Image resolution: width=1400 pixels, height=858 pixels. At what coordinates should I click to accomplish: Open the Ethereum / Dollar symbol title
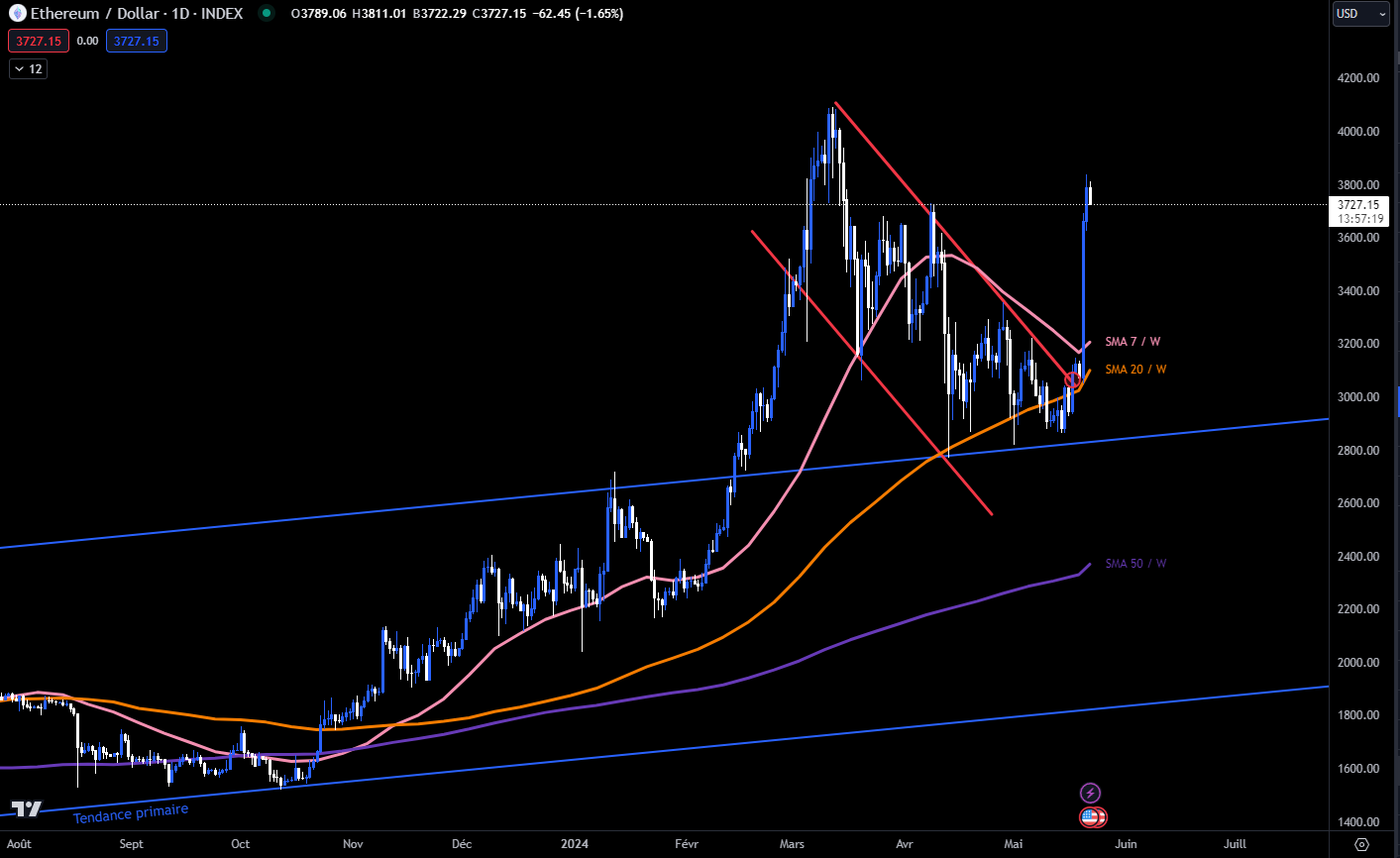click(x=137, y=14)
